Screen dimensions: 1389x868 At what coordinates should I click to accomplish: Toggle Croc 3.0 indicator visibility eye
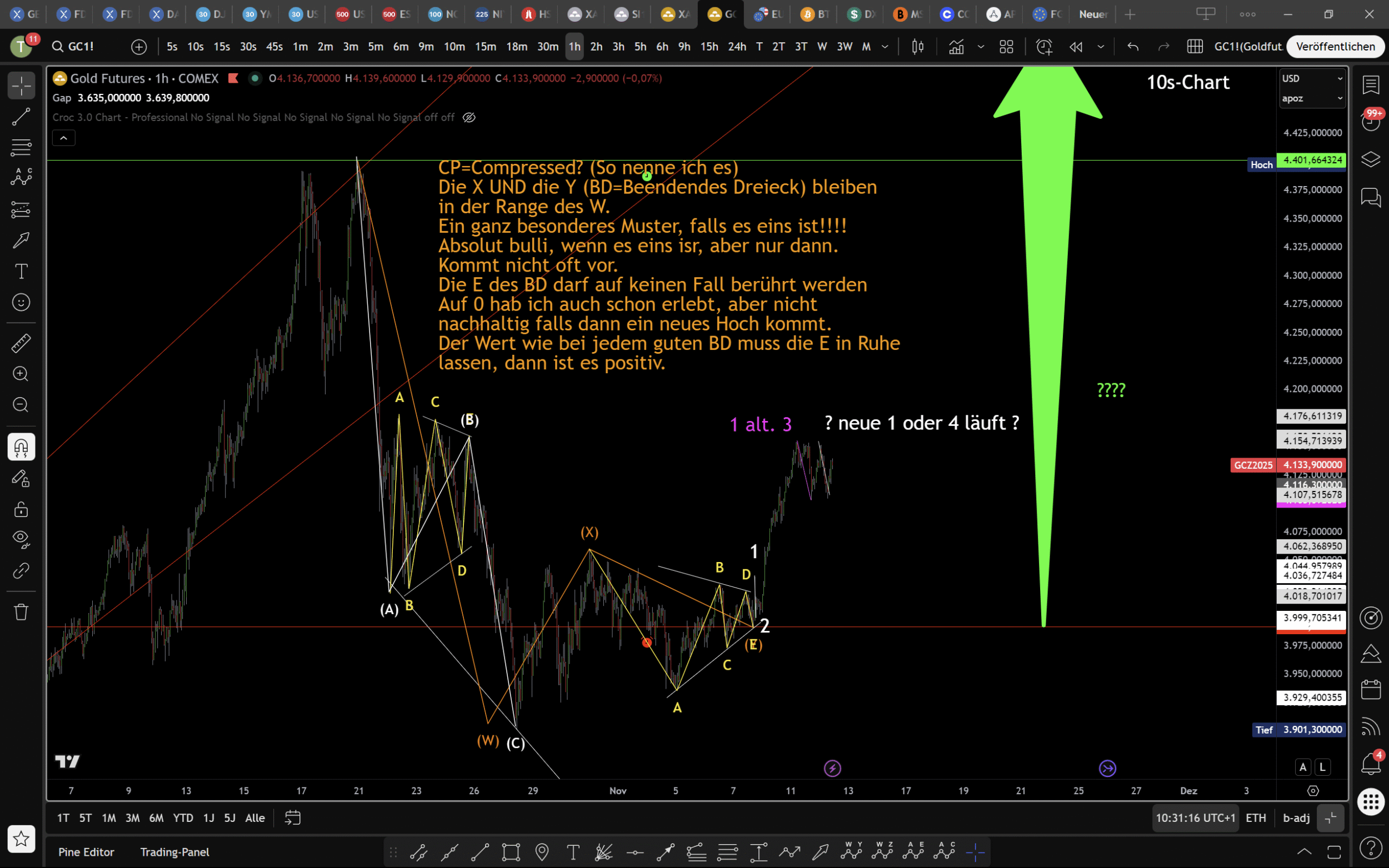[x=469, y=117]
